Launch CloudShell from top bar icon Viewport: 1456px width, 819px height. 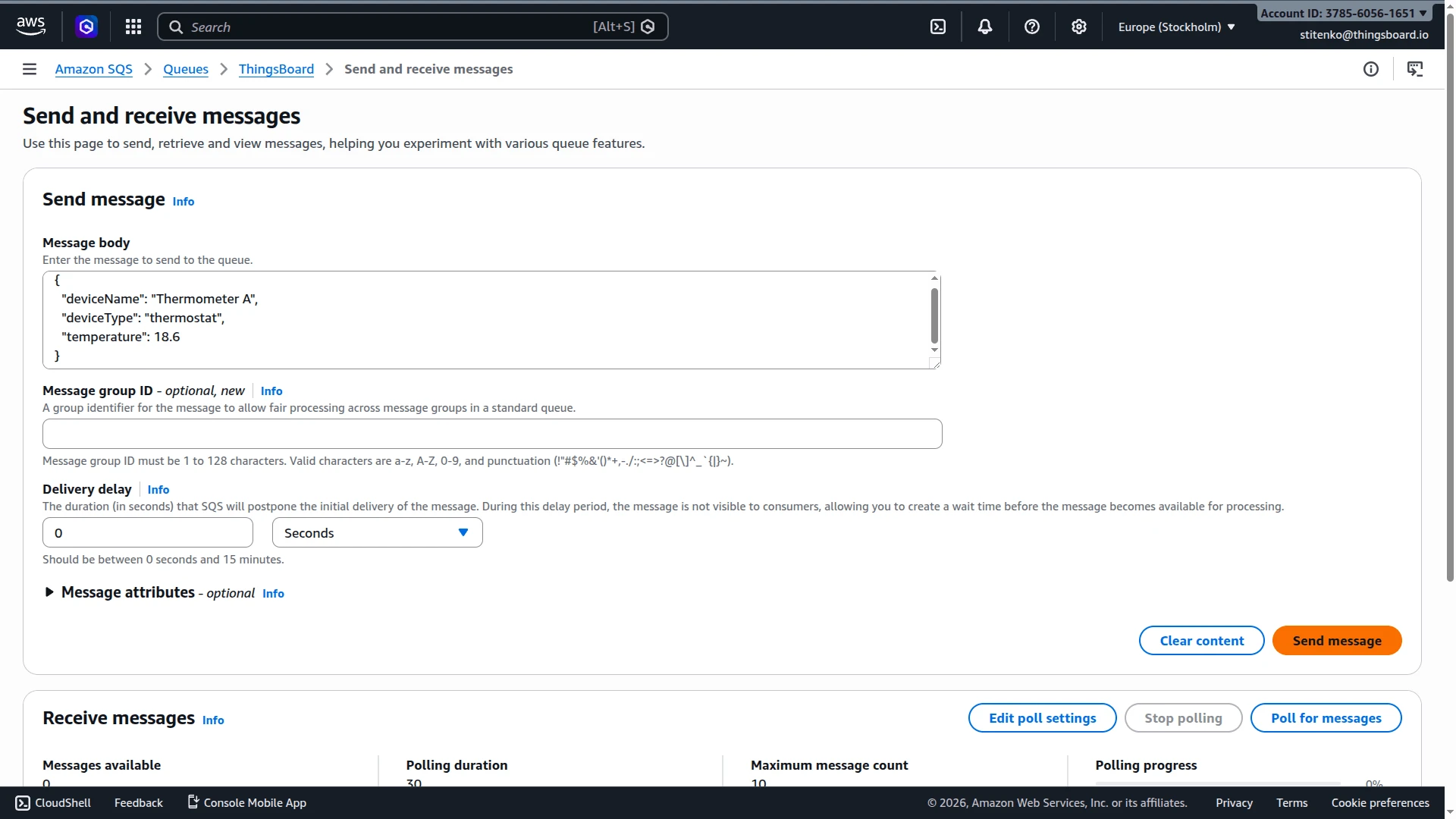coord(938,27)
